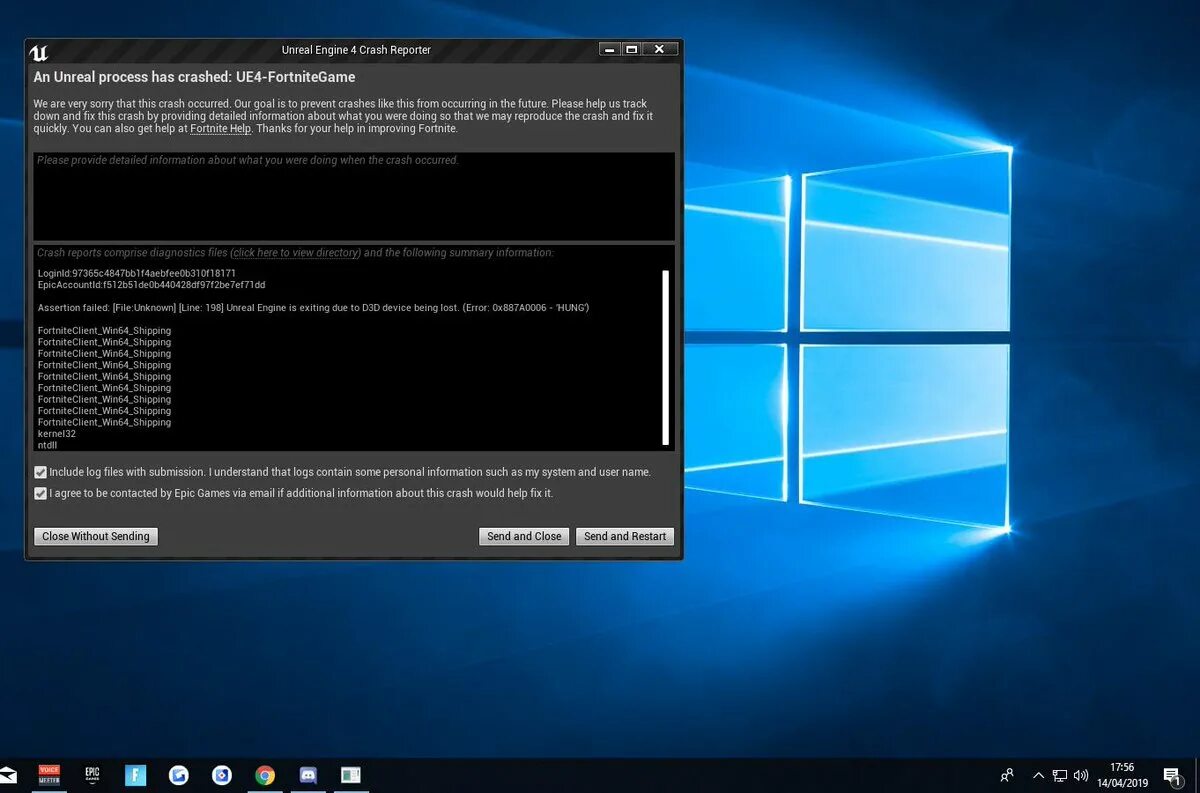The height and width of the screenshot is (793, 1200).
Task: Open the Fortnite taskbar icon
Action: click(x=135, y=775)
